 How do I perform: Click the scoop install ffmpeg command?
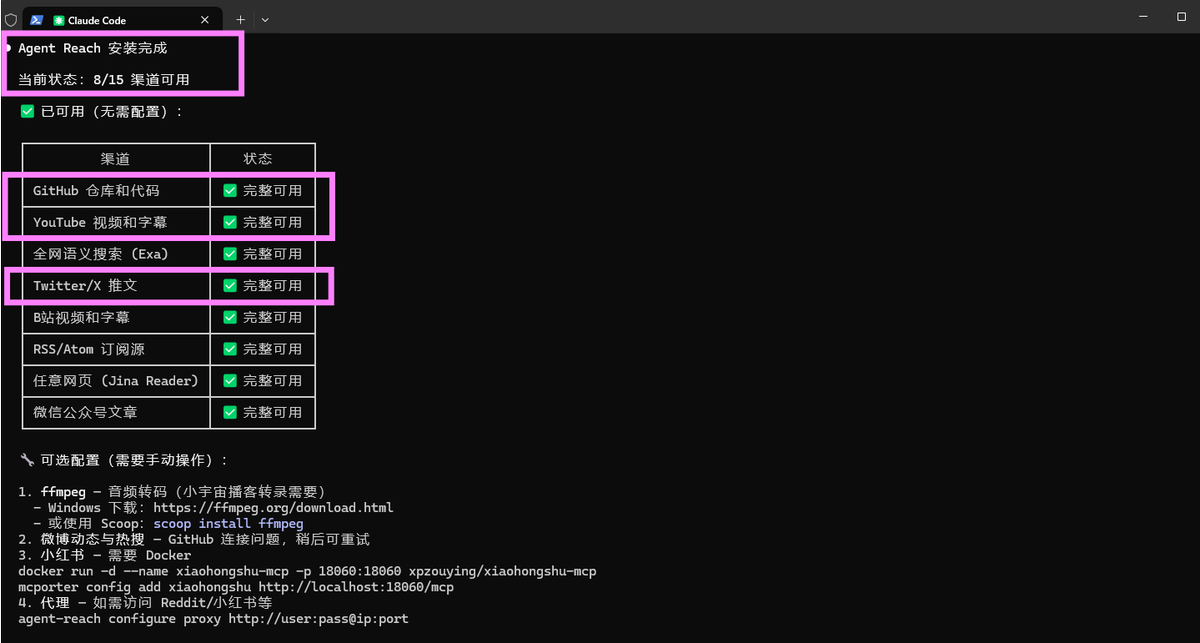coord(228,523)
